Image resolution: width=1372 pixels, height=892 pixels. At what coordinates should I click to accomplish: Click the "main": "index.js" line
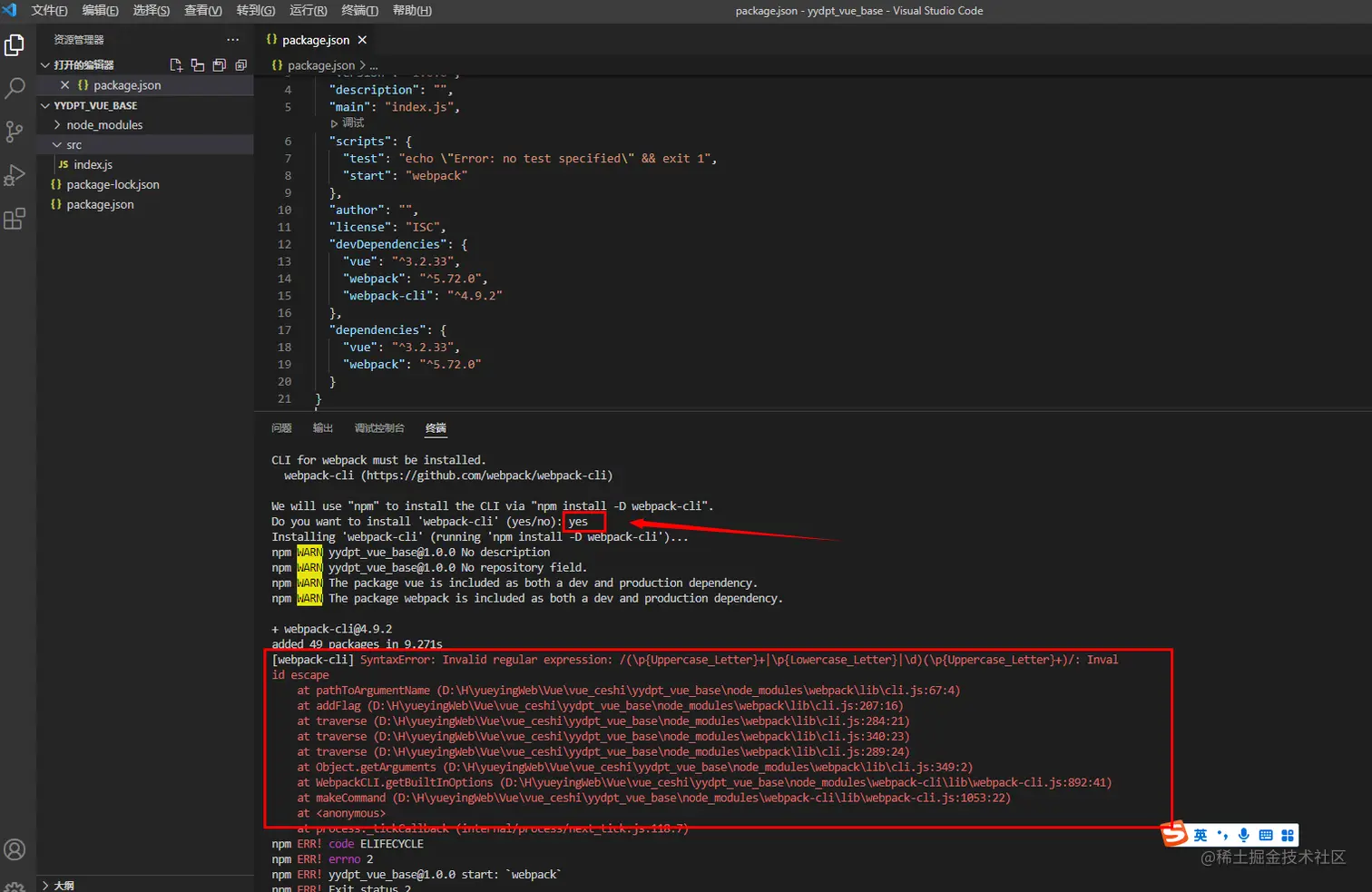[x=395, y=107]
